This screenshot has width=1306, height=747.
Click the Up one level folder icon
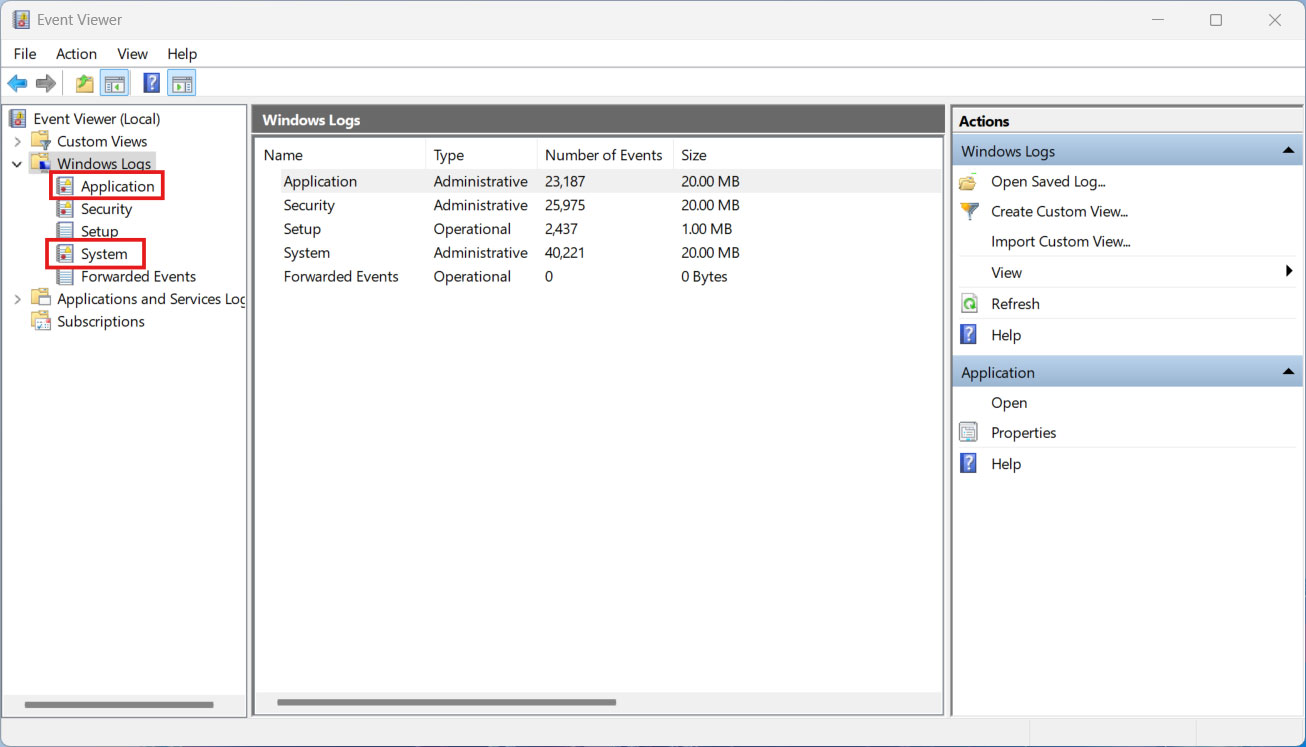pos(85,84)
